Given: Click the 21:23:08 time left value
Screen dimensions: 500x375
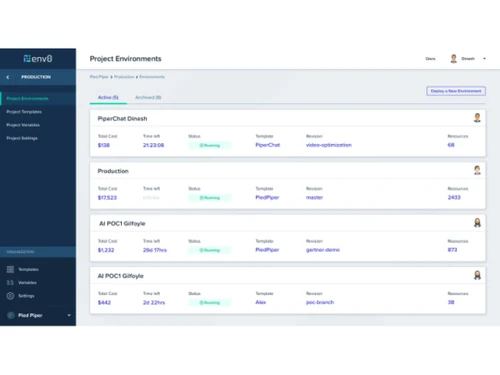Looking at the screenshot, I should pyautogui.click(x=153, y=145).
